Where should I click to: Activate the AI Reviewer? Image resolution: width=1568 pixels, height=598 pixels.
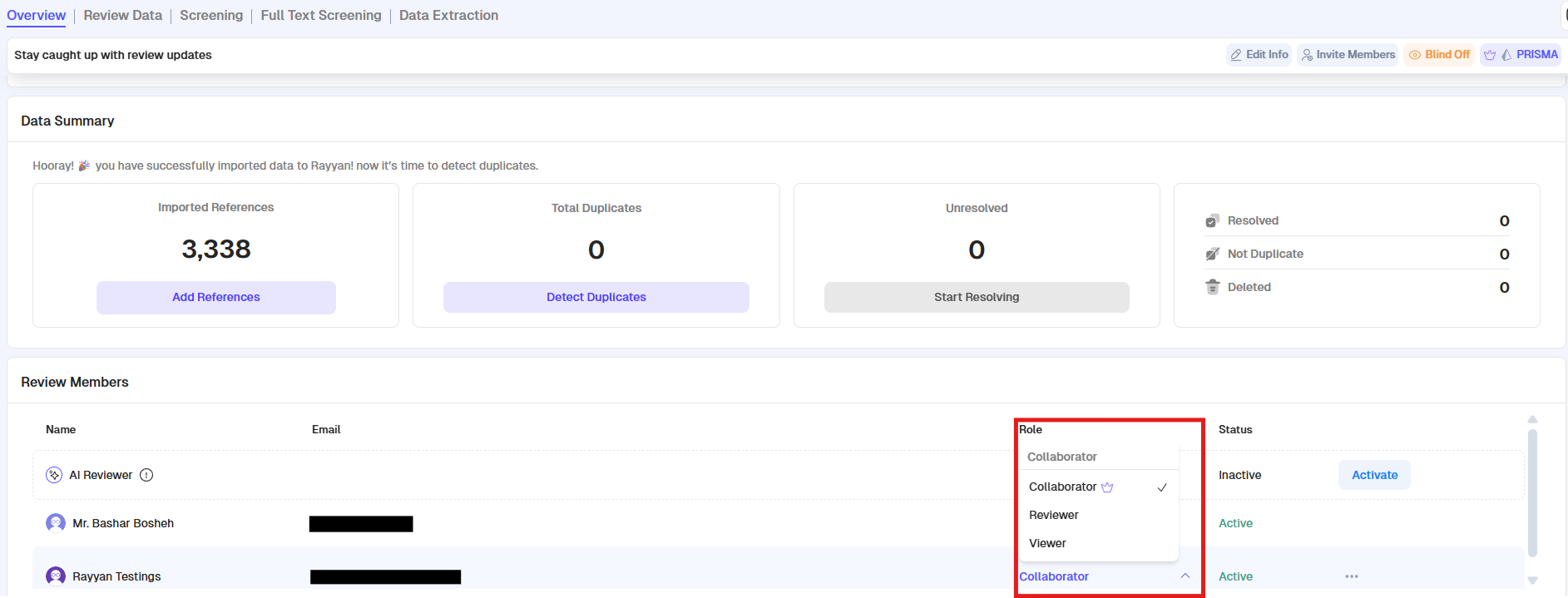click(x=1374, y=475)
